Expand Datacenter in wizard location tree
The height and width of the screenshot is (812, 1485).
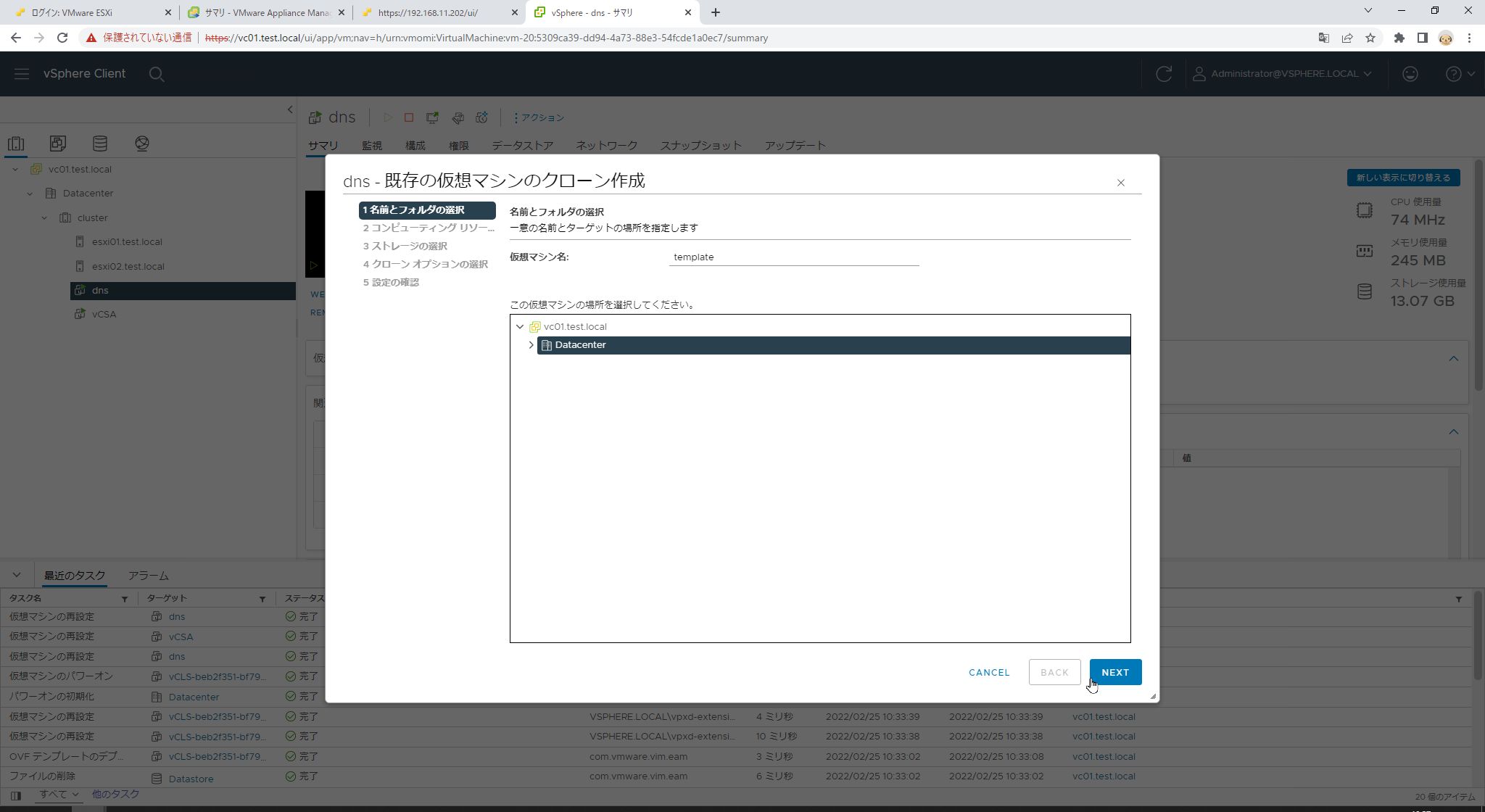(x=531, y=345)
